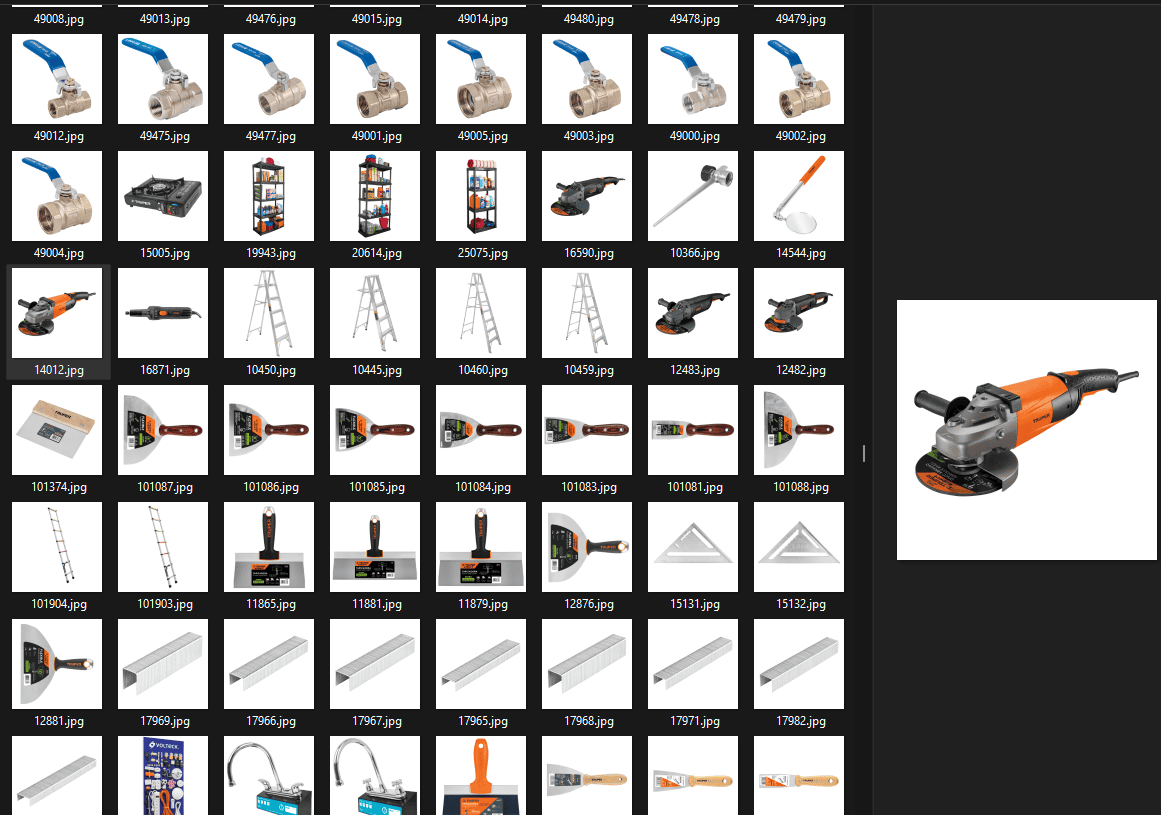Choose the 16871.jpg die grinder thumbnail
The image size is (1161, 815).
coord(163,313)
